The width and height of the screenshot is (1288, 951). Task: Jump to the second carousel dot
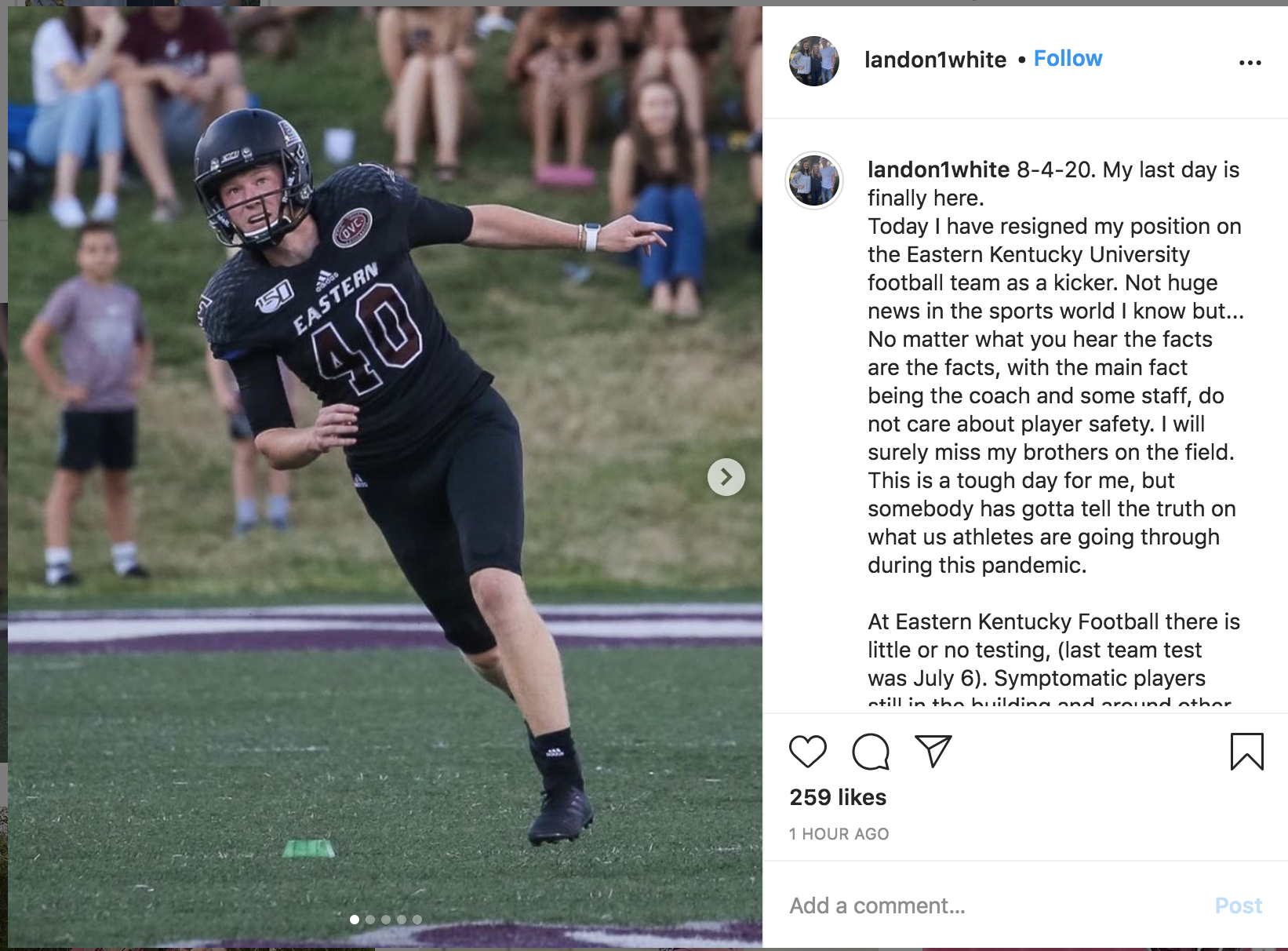(x=370, y=920)
